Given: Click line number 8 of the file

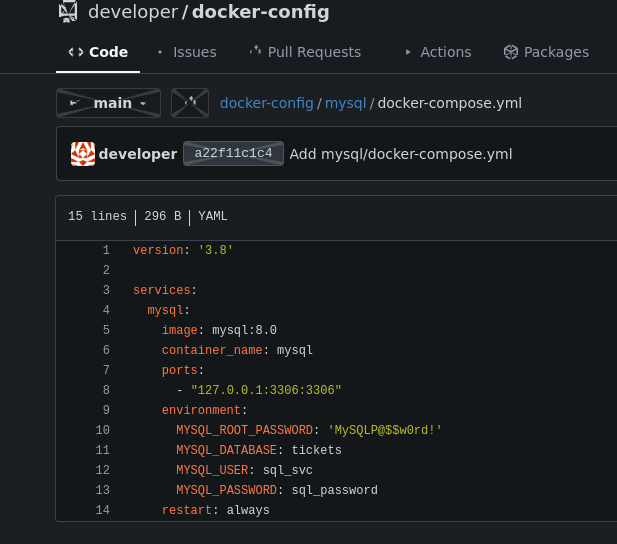Looking at the screenshot, I should pyautogui.click(x=106, y=390).
